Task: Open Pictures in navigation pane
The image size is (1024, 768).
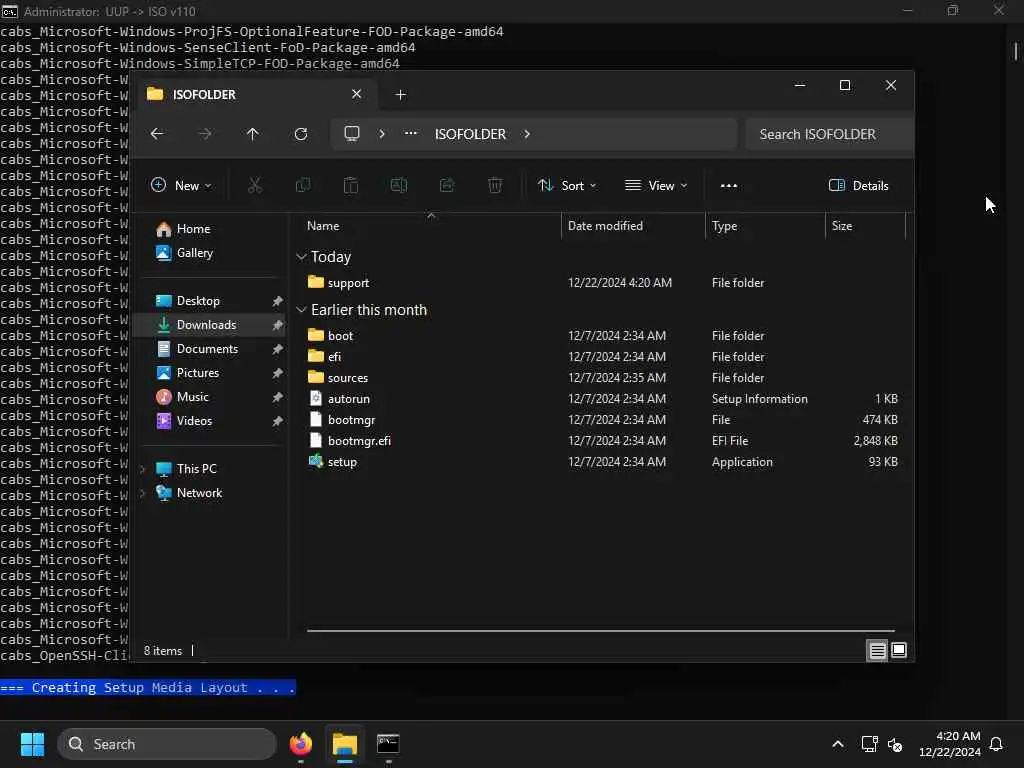Action: click(209, 373)
